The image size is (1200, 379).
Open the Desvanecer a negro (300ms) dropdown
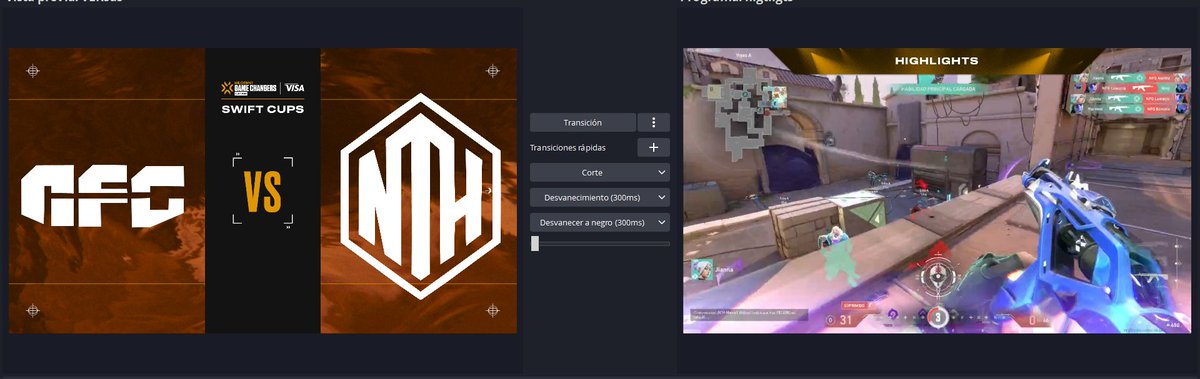point(599,222)
